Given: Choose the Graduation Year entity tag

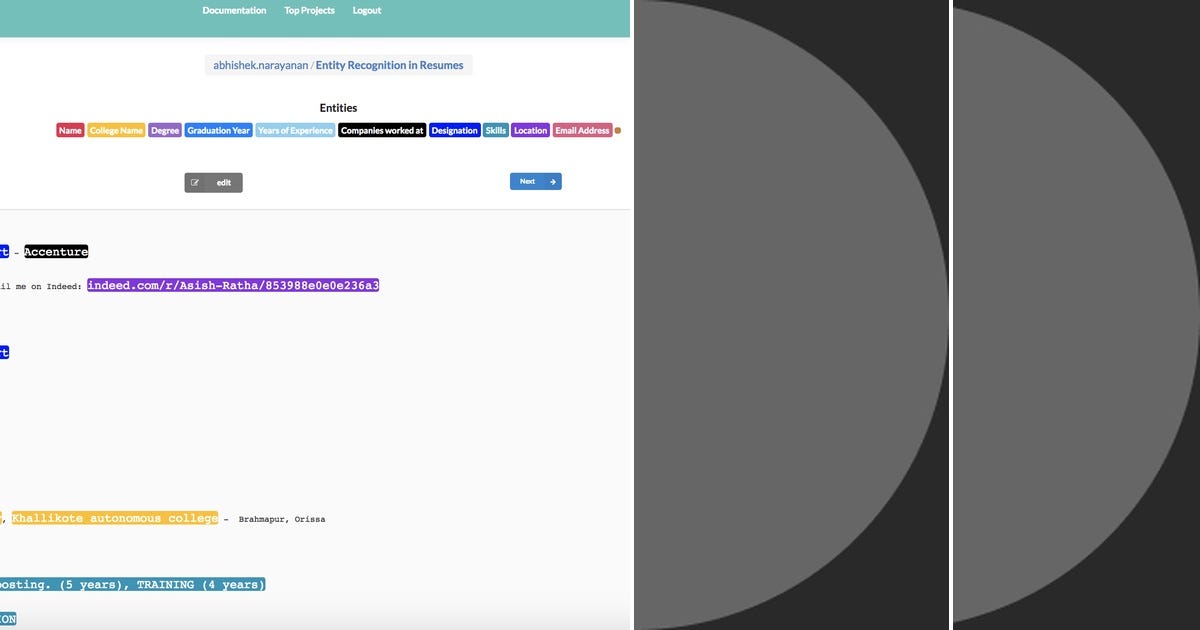Looking at the screenshot, I should tap(217, 130).
